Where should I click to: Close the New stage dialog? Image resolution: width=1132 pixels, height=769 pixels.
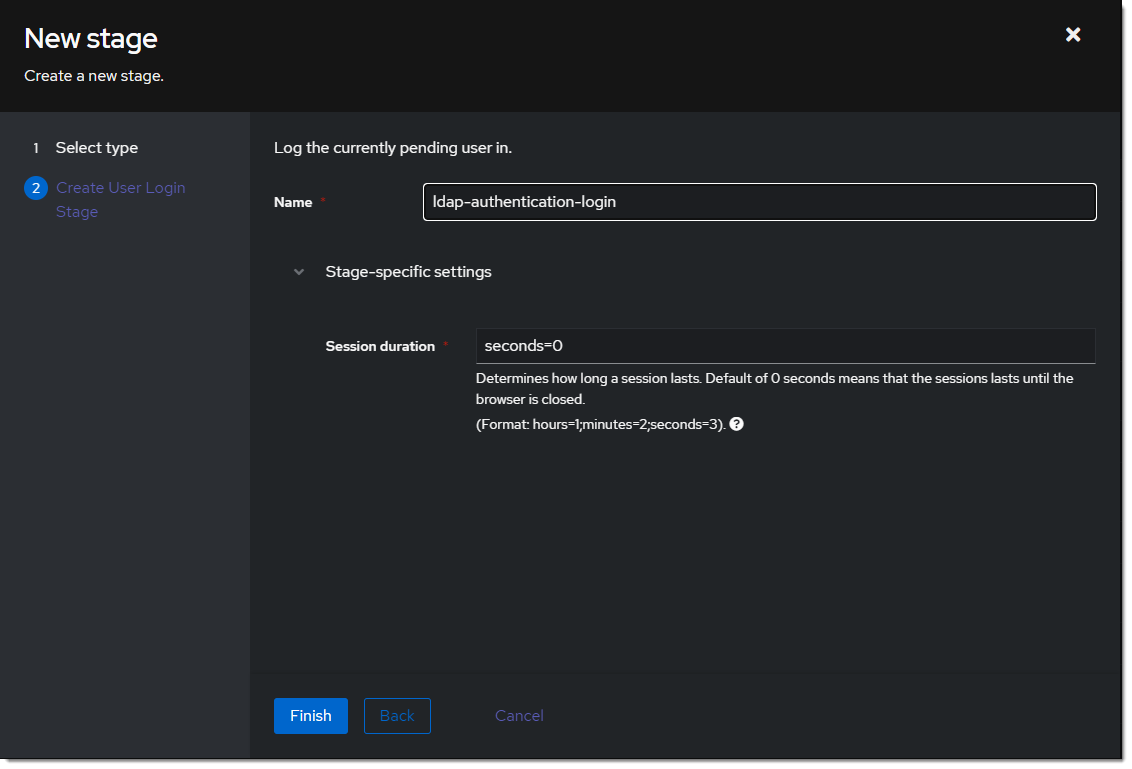pyautogui.click(x=1072, y=35)
